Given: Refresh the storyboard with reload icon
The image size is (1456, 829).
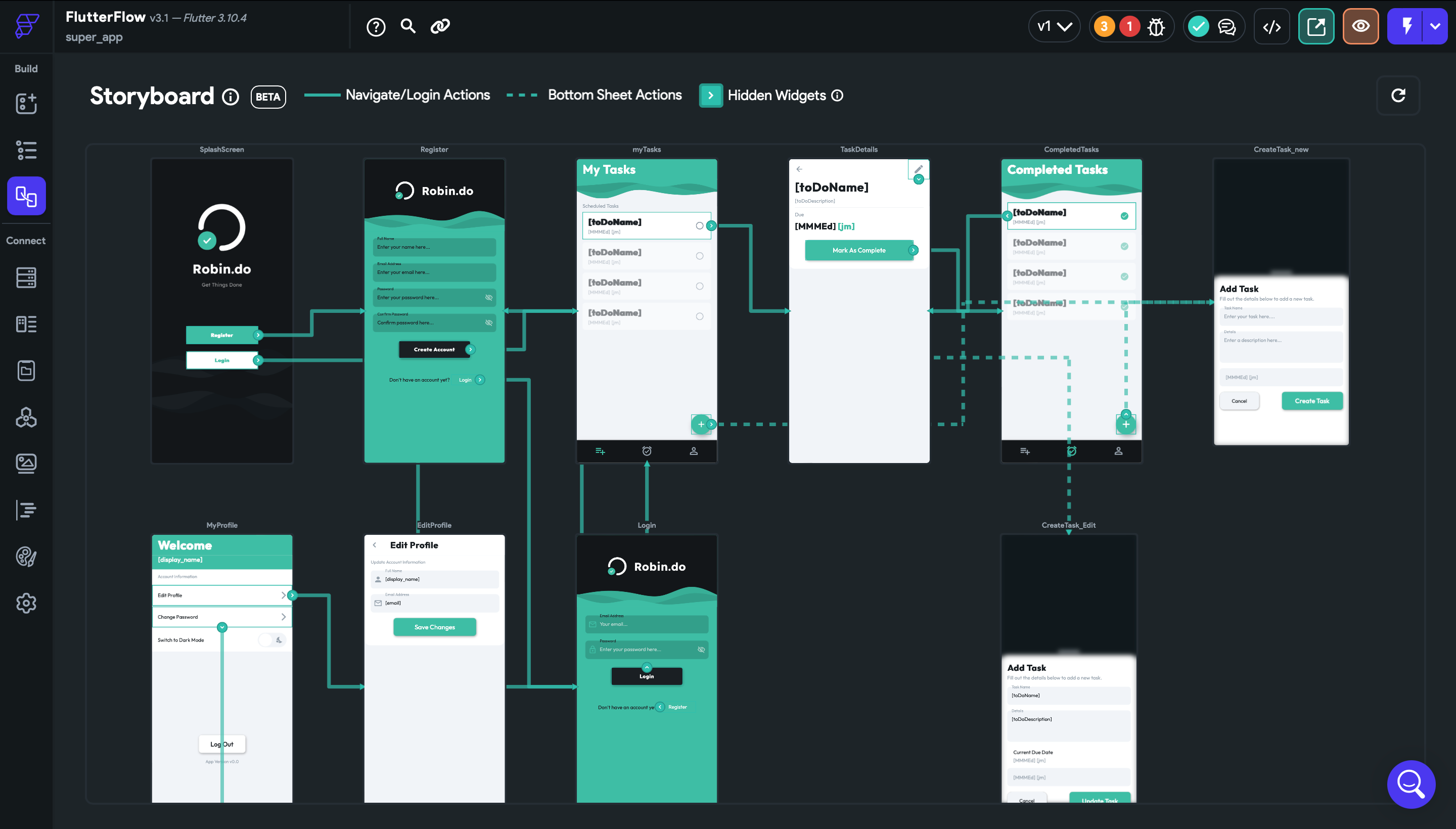Looking at the screenshot, I should (1398, 95).
